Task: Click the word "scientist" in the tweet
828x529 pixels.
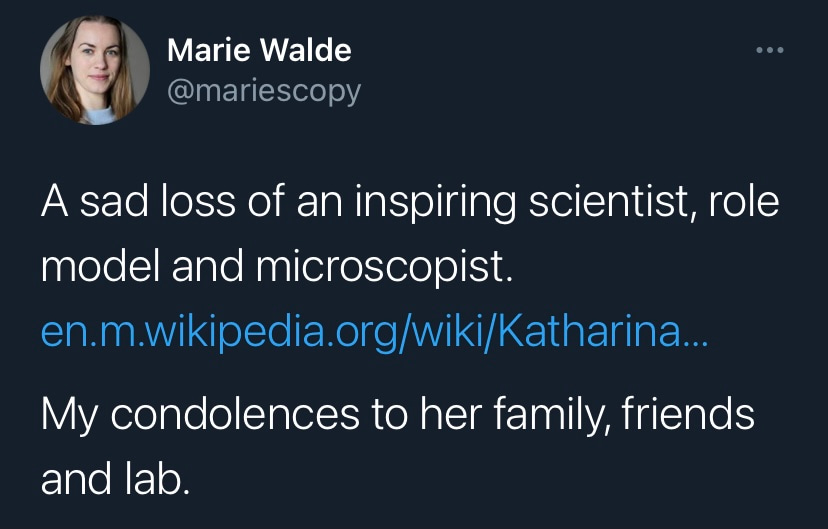Action: (595, 205)
